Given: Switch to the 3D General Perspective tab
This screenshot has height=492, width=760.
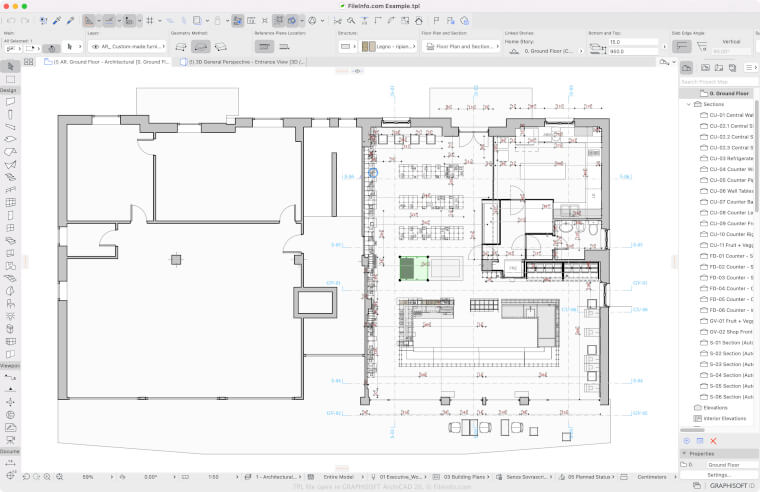Looking at the screenshot, I should click(x=243, y=61).
